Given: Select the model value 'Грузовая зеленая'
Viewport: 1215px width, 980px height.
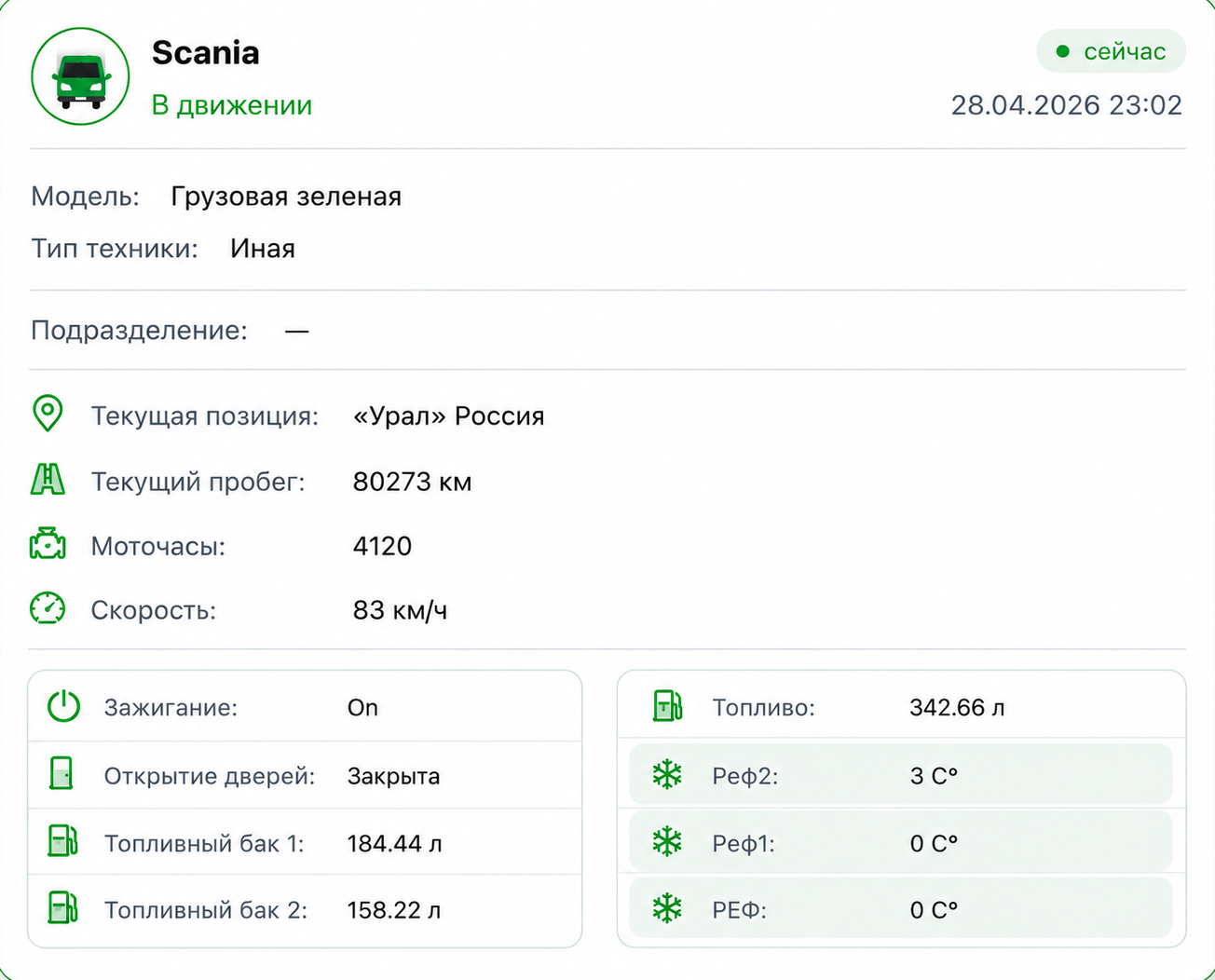Looking at the screenshot, I should (x=286, y=197).
